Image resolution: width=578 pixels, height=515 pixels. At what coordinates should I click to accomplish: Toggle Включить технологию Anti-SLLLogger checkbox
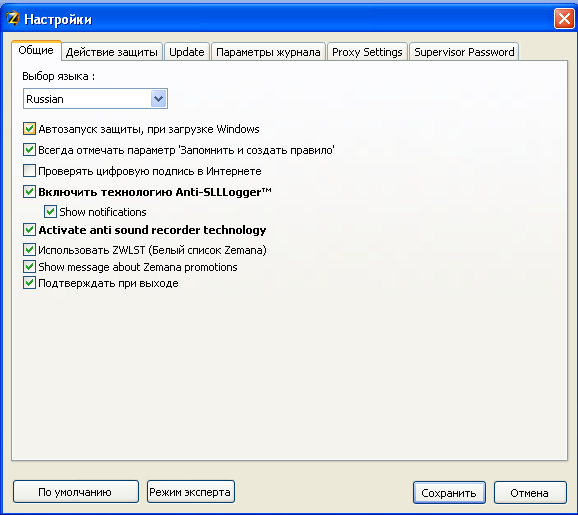[29, 192]
